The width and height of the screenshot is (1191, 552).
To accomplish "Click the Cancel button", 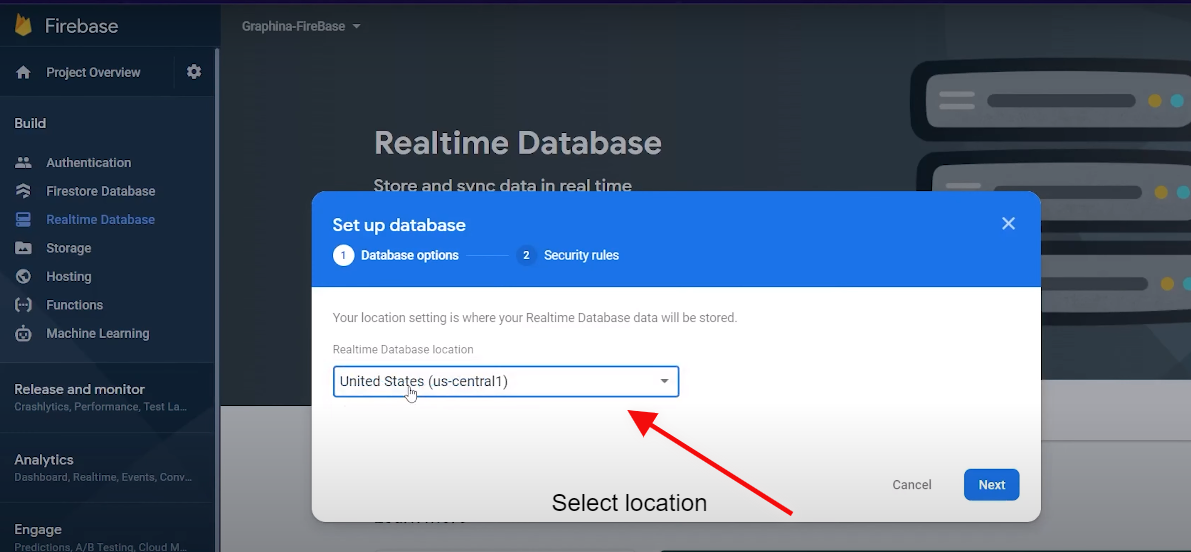I will pyautogui.click(x=911, y=484).
